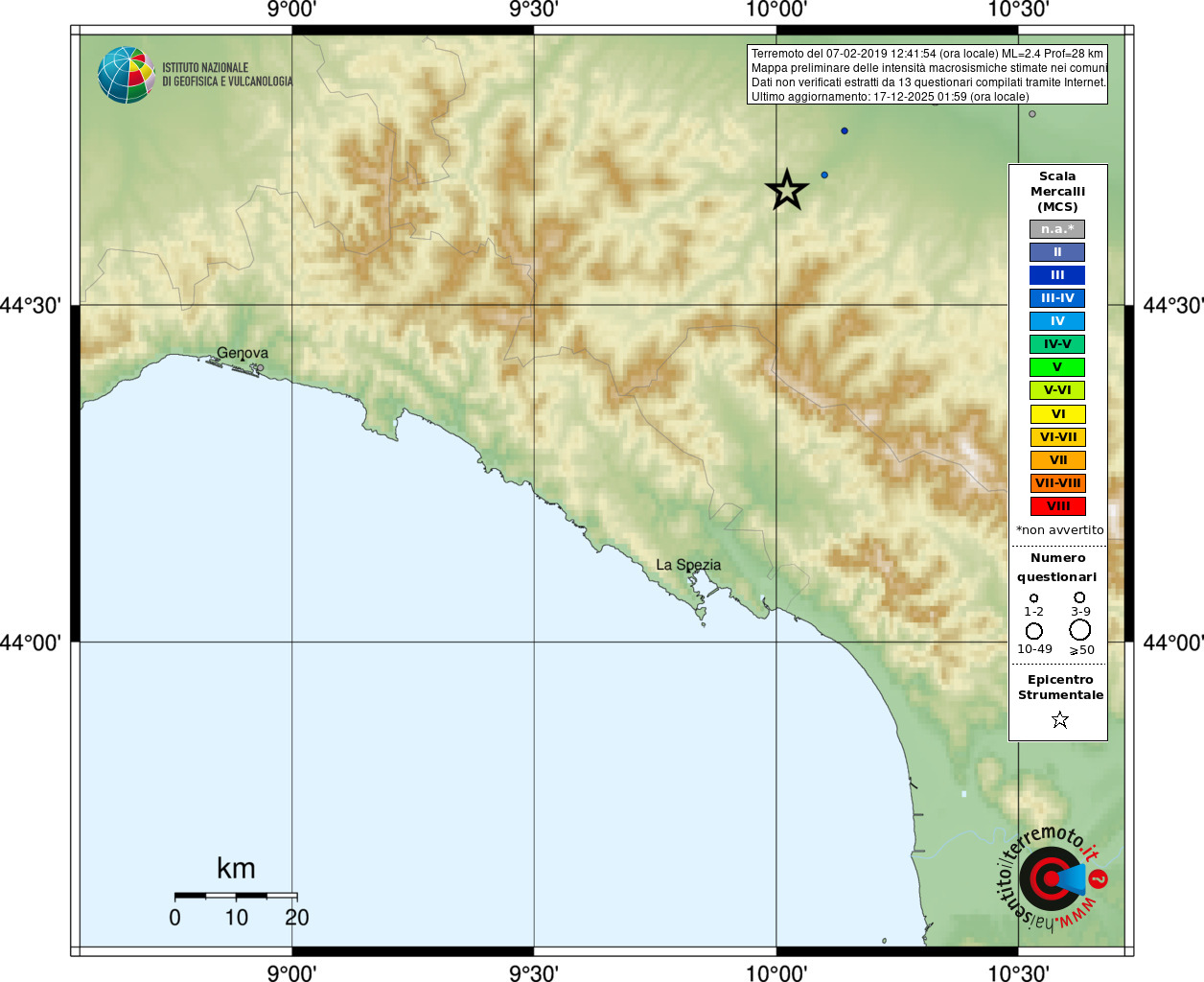Image resolution: width=1204 pixels, height=982 pixels.
Task: Click the top 10°30' longitude label
Action: [x=1018, y=10]
